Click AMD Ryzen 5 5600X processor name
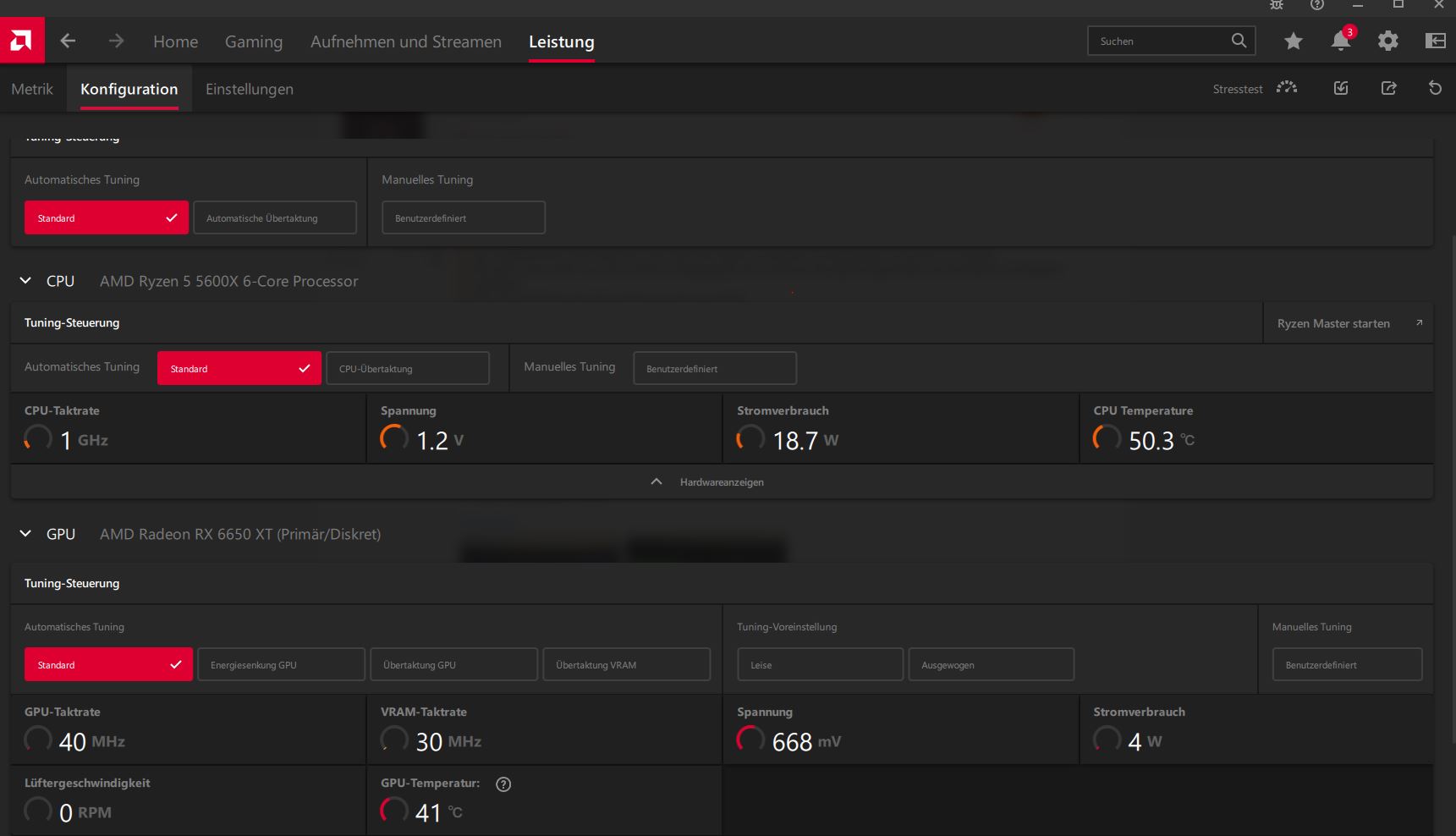 229,281
